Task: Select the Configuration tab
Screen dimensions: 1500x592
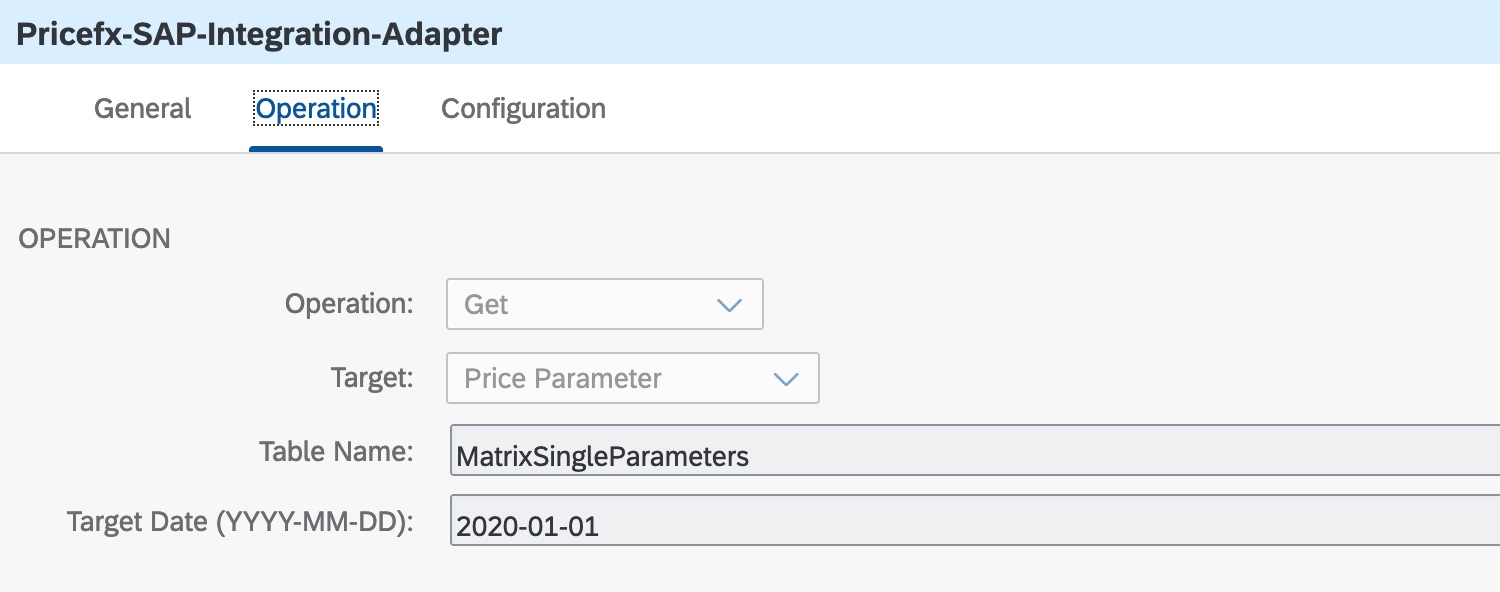Action: [x=522, y=108]
